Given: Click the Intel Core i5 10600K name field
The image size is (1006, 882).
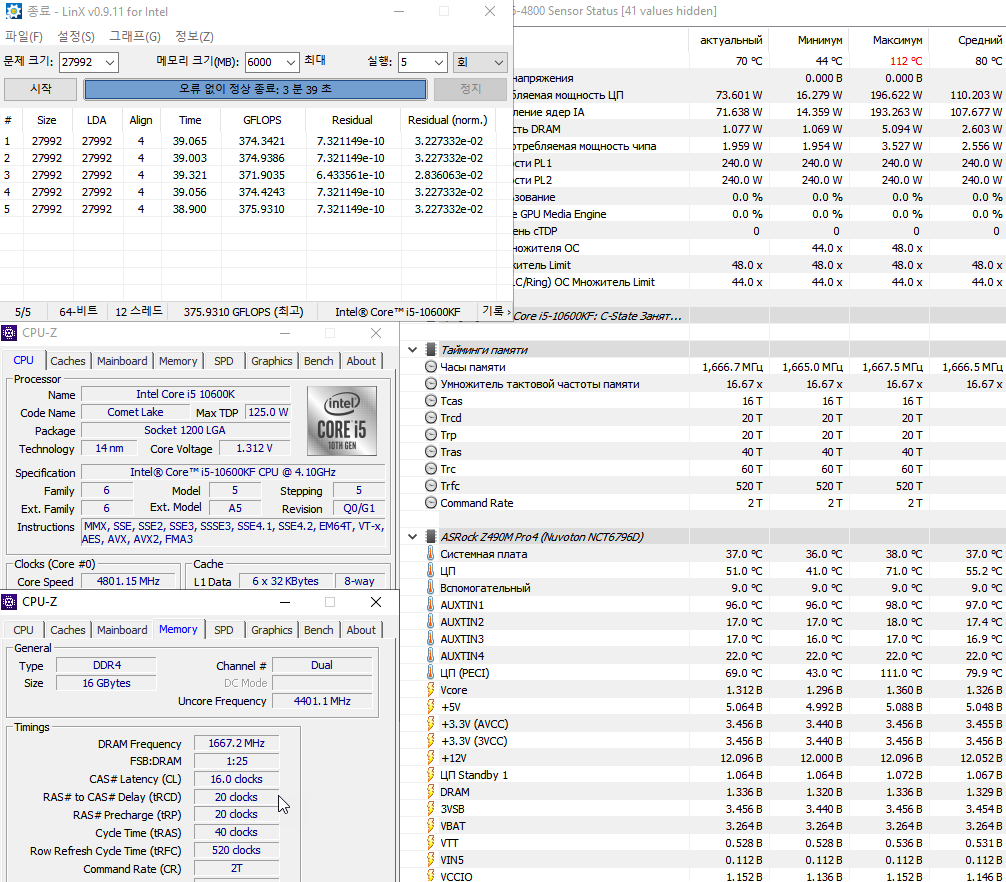Looking at the screenshot, I should click(185, 394).
